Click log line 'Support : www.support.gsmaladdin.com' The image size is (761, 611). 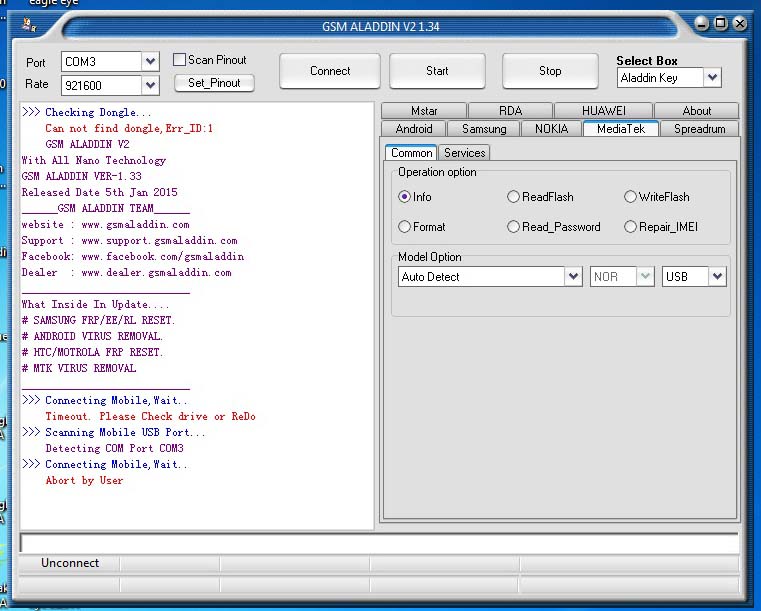[x=129, y=240]
